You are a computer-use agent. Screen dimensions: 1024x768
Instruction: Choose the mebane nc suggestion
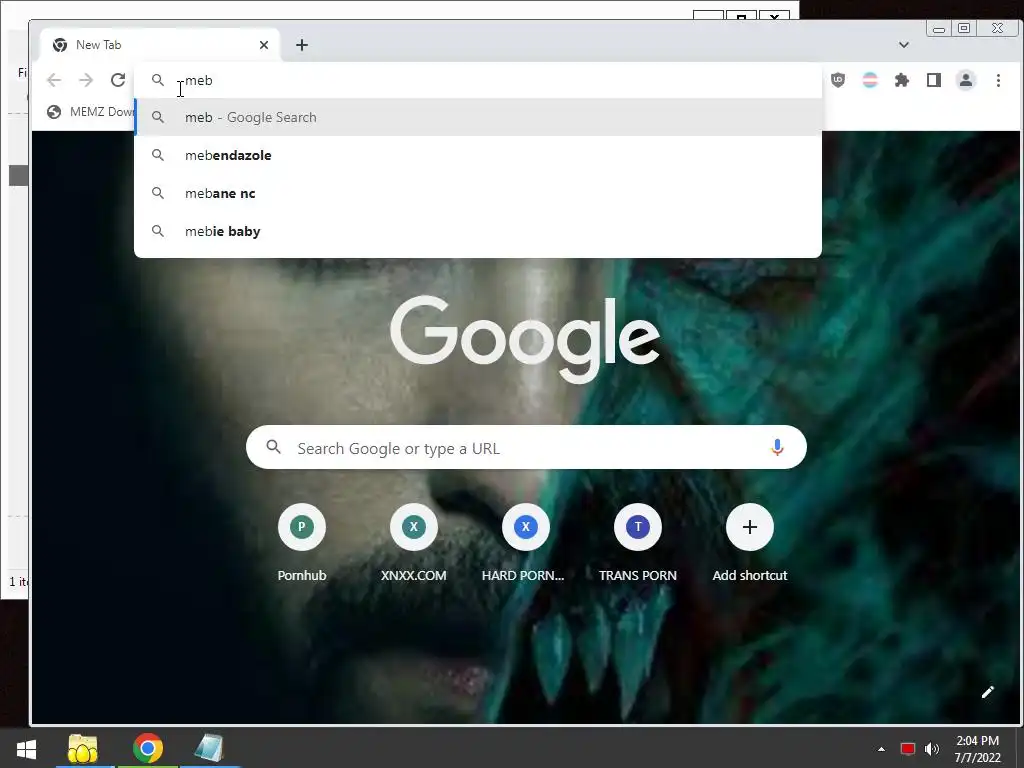click(478, 193)
